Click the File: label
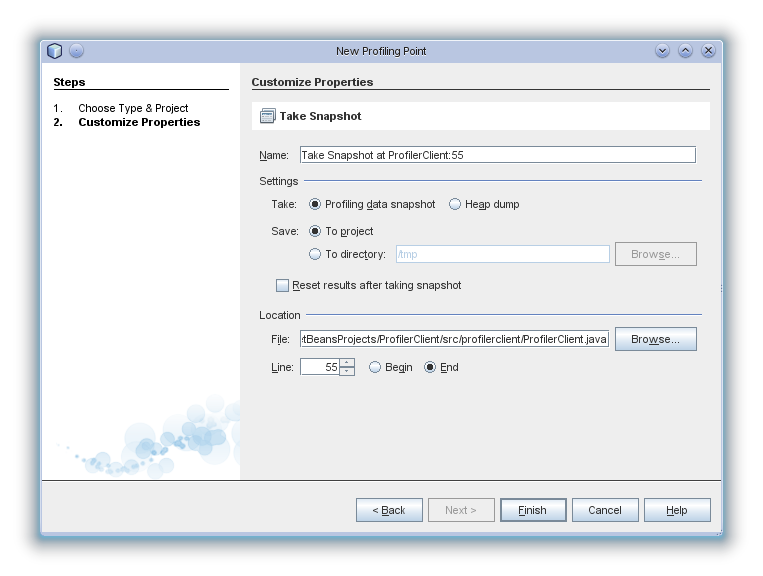The width and height of the screenshot is (763, 576). pos(280,339)
